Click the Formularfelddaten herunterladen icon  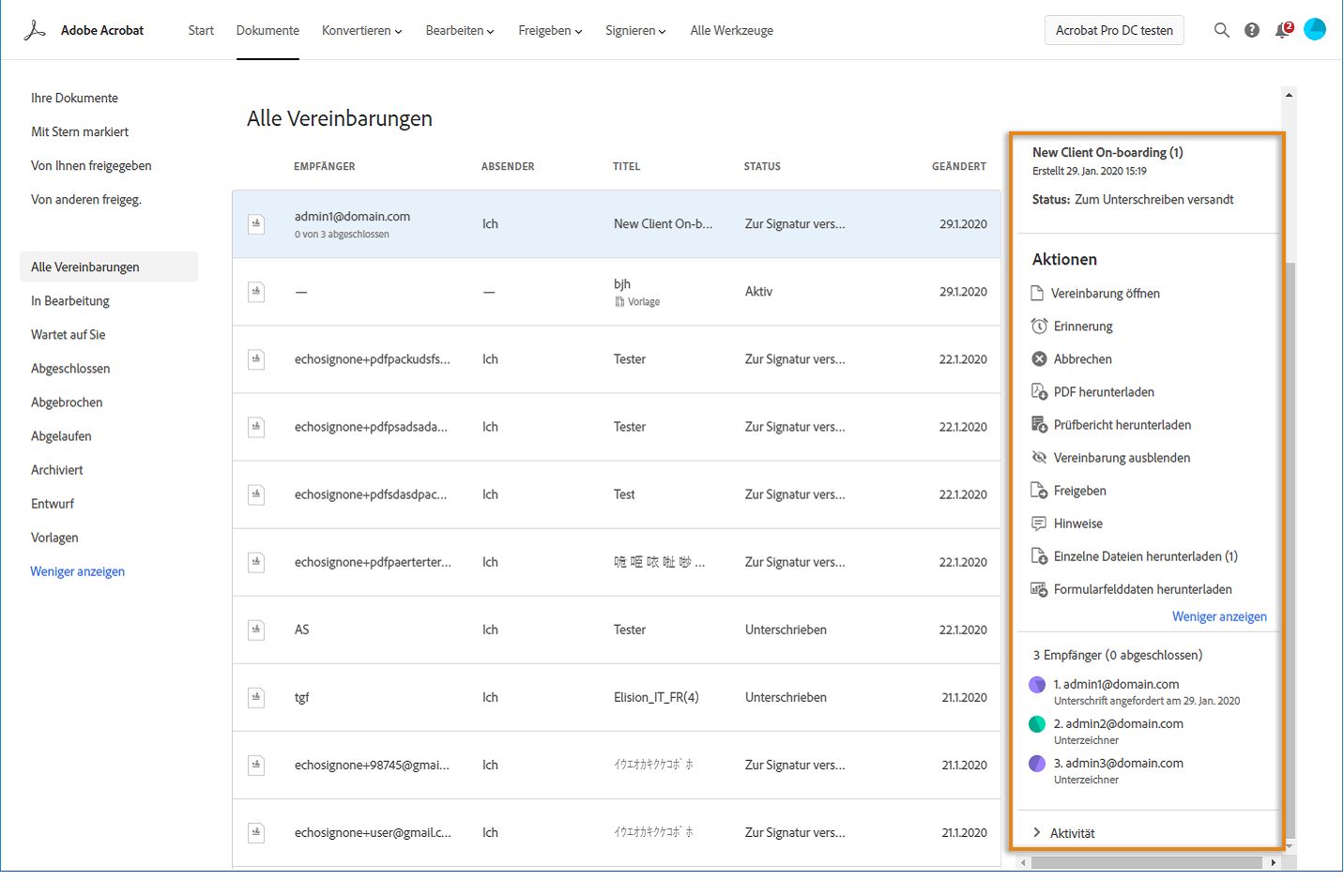click(x=1039, y=589)
